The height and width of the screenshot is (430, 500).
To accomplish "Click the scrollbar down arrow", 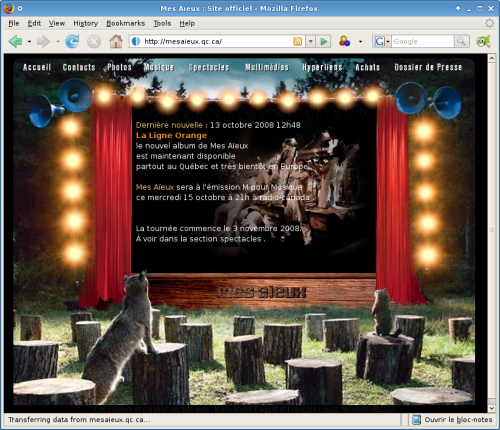I will tap(492, 408).
